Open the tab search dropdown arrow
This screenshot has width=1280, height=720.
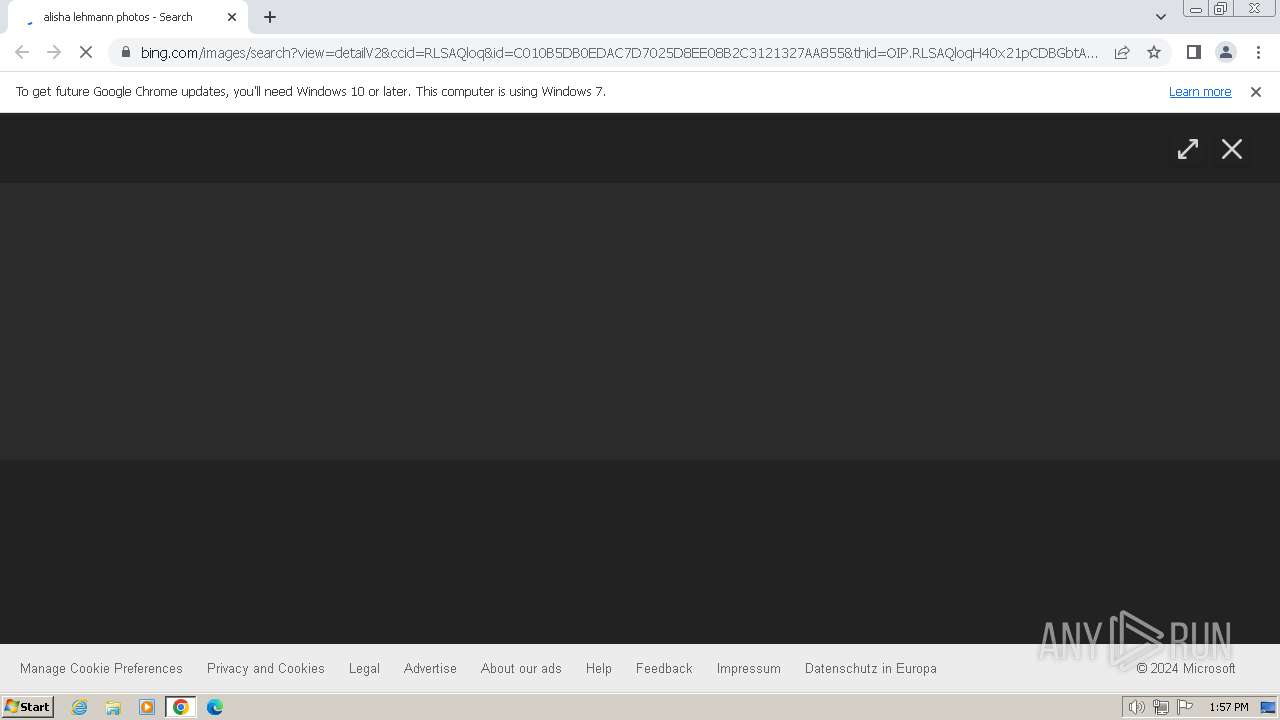pyautogui.click(x=1160, y=17)
